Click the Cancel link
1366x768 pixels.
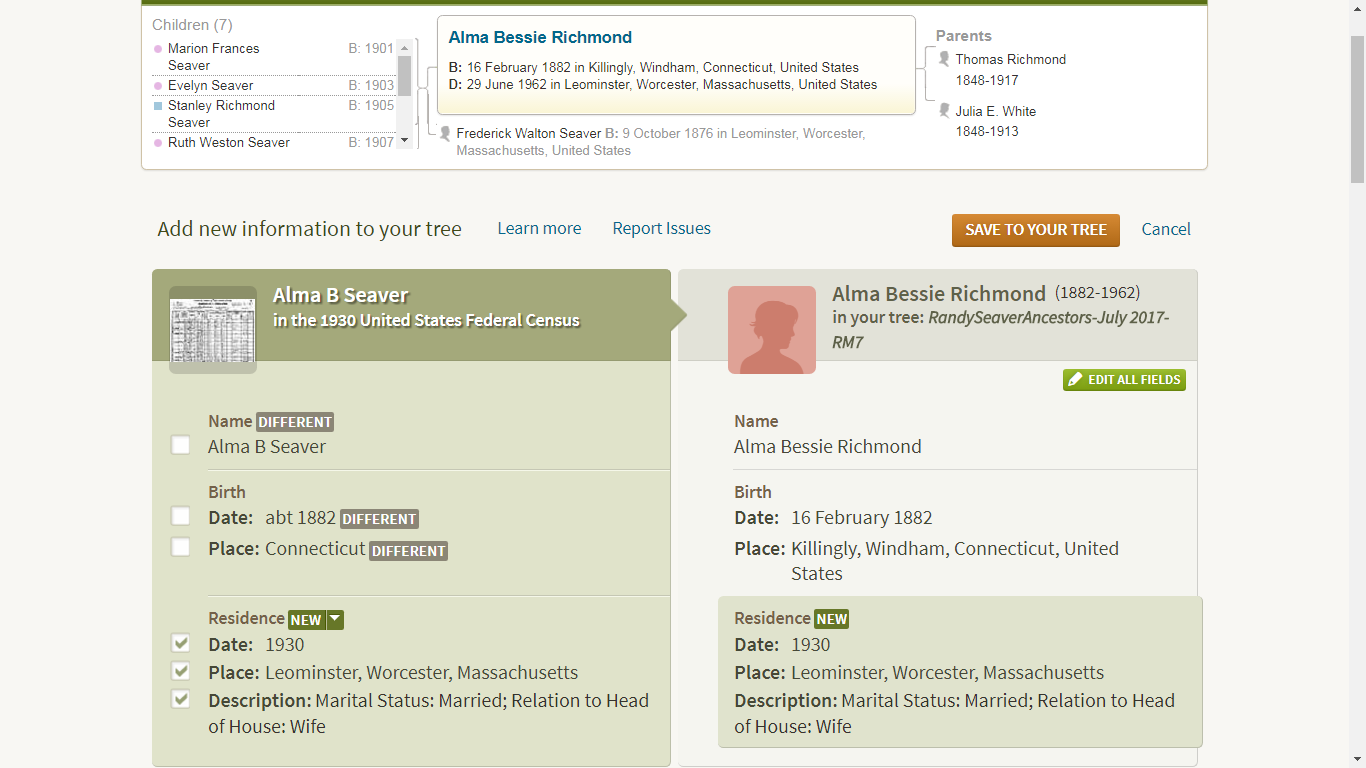pos(1165,229)
